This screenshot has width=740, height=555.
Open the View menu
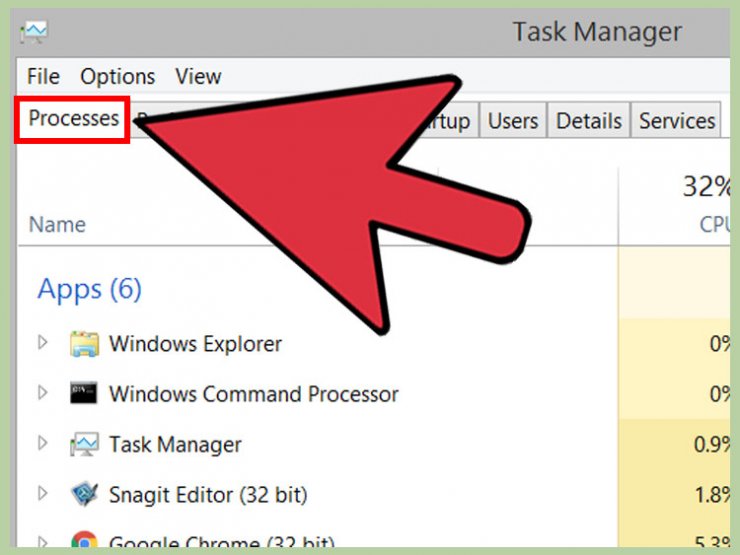point(198,76)
